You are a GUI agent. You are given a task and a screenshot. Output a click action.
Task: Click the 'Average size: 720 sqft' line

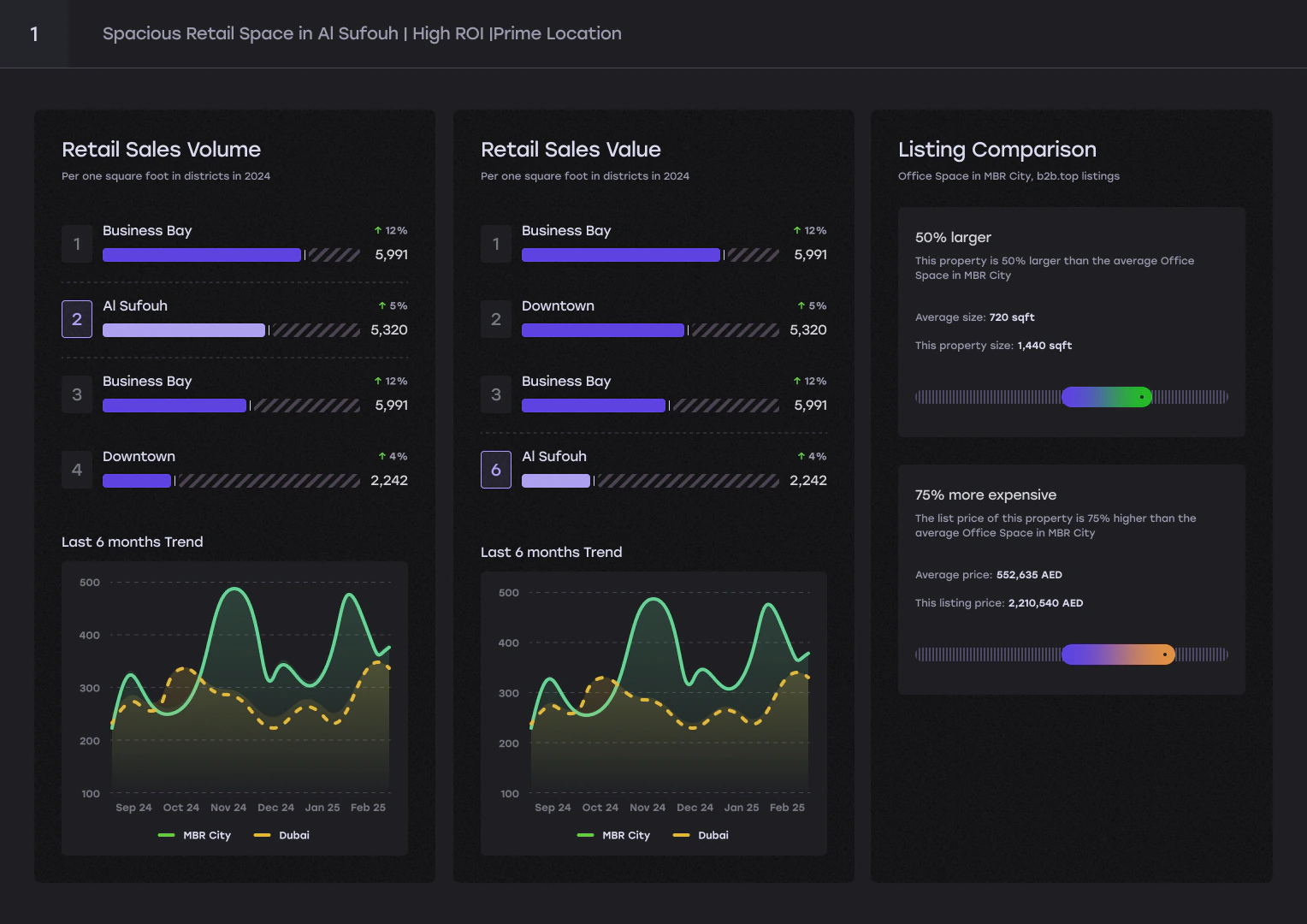[x=975, y=317]
